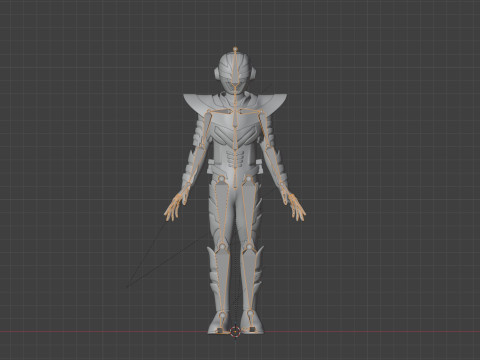
Task: Click the helmet ear piece on the viewer's left
Action: (x=217, y=73)
